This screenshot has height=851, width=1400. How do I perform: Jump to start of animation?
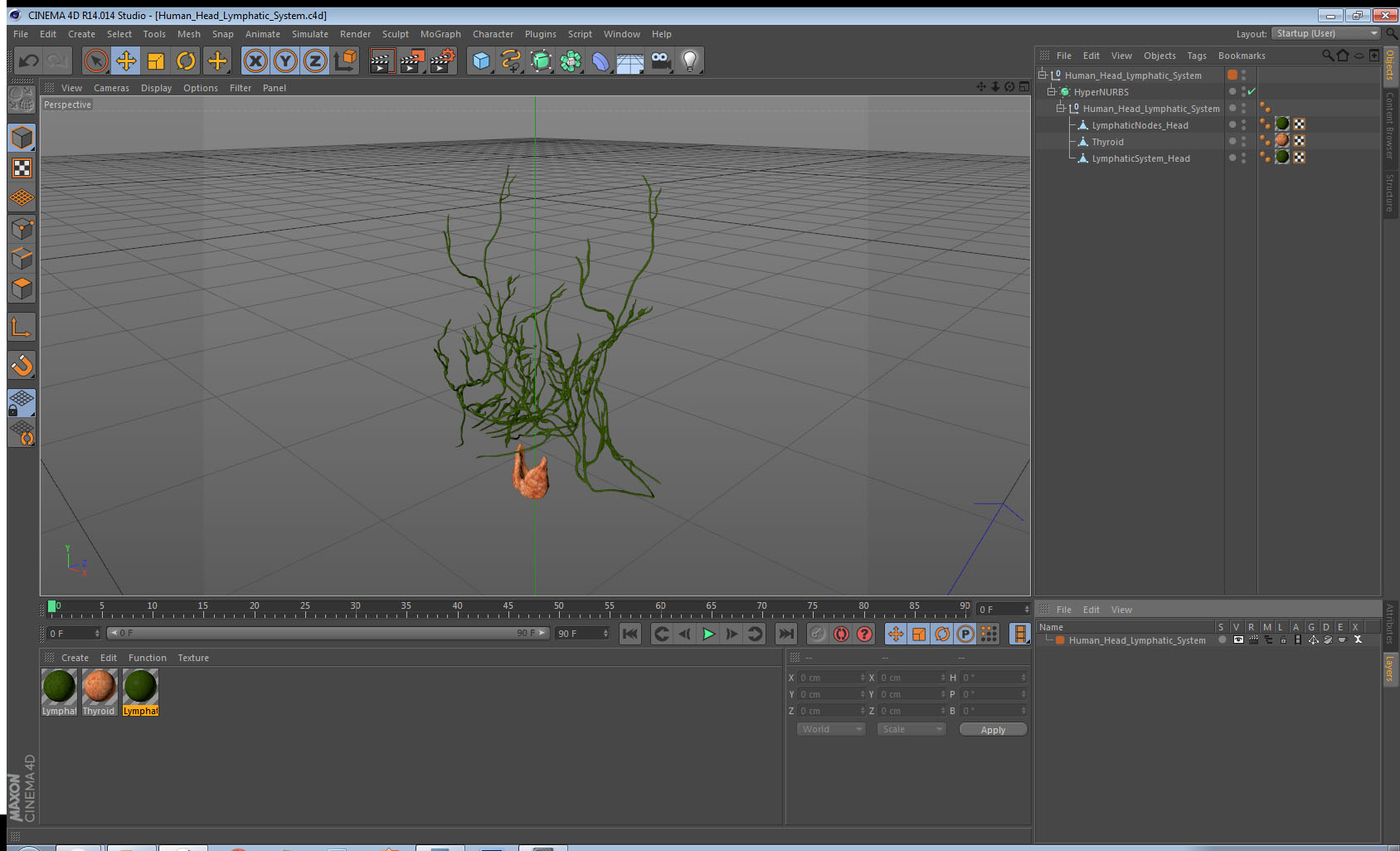[630, 634]
